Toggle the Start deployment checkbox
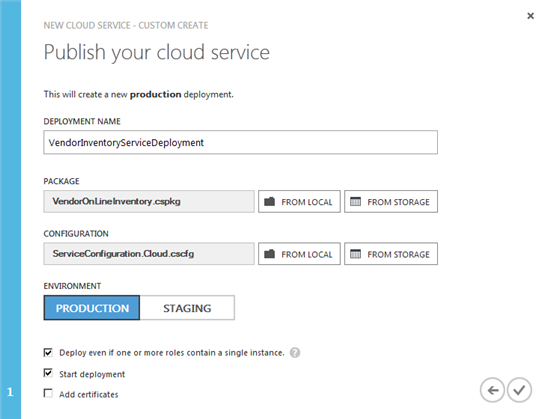Image resolution: width=550 pixels, height=419 pixels. click(x=48, y=373)
